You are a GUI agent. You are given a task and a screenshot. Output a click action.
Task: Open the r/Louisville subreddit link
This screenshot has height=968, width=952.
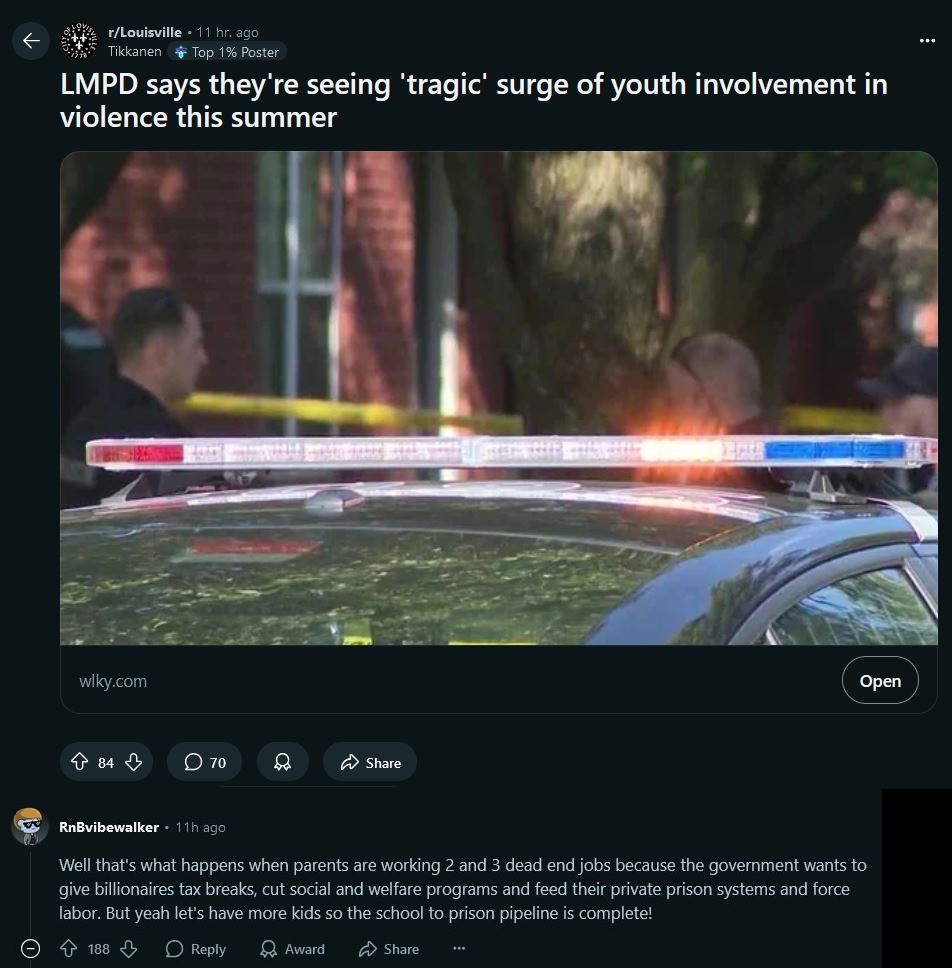pos(144,32)
